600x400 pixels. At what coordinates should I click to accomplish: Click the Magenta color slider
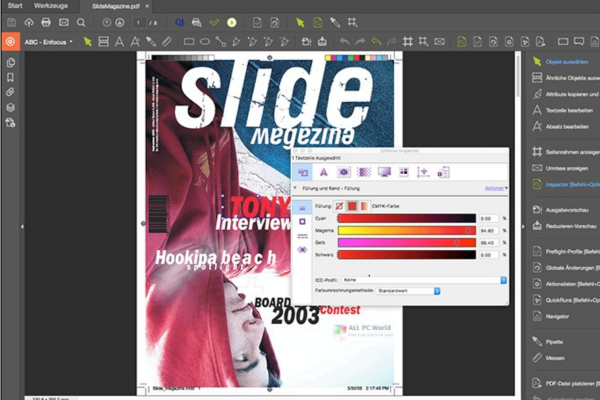pyautogui.click(x=406, y=230)
